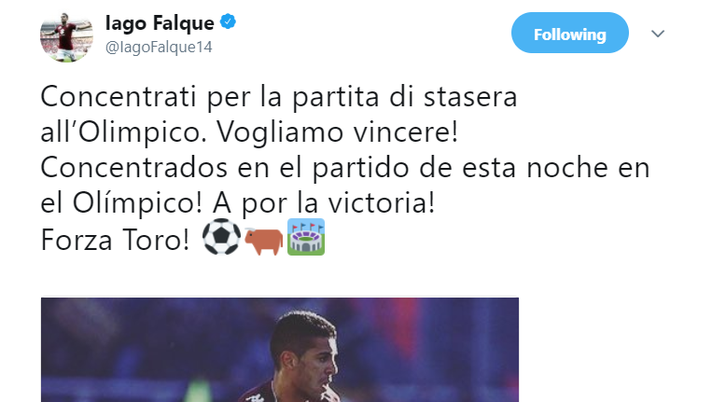Screen dimensions: 712x402
Task: Click 'el Olímpico!' in the Spanish text
Action: coord(121,204)
